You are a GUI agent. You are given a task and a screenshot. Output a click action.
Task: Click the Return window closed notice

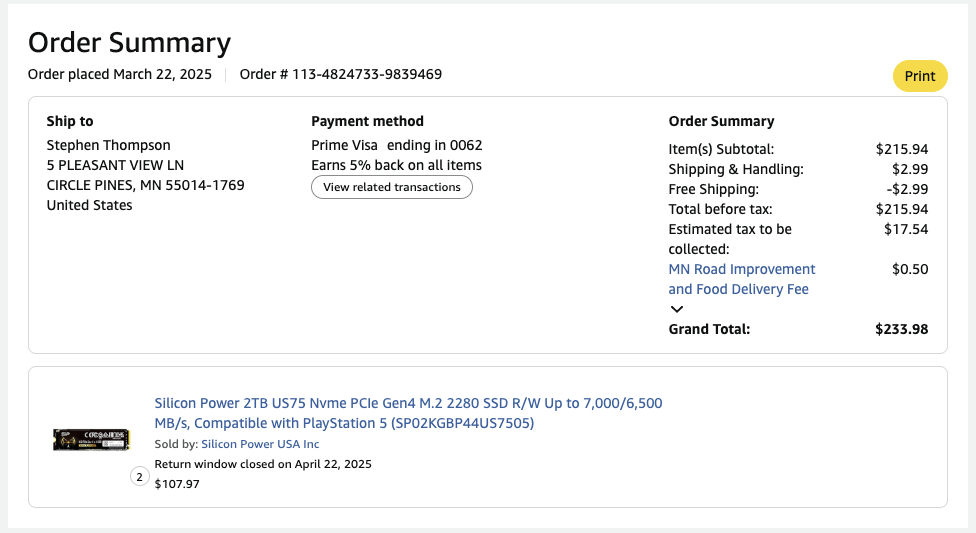click(x=262, y=464)
